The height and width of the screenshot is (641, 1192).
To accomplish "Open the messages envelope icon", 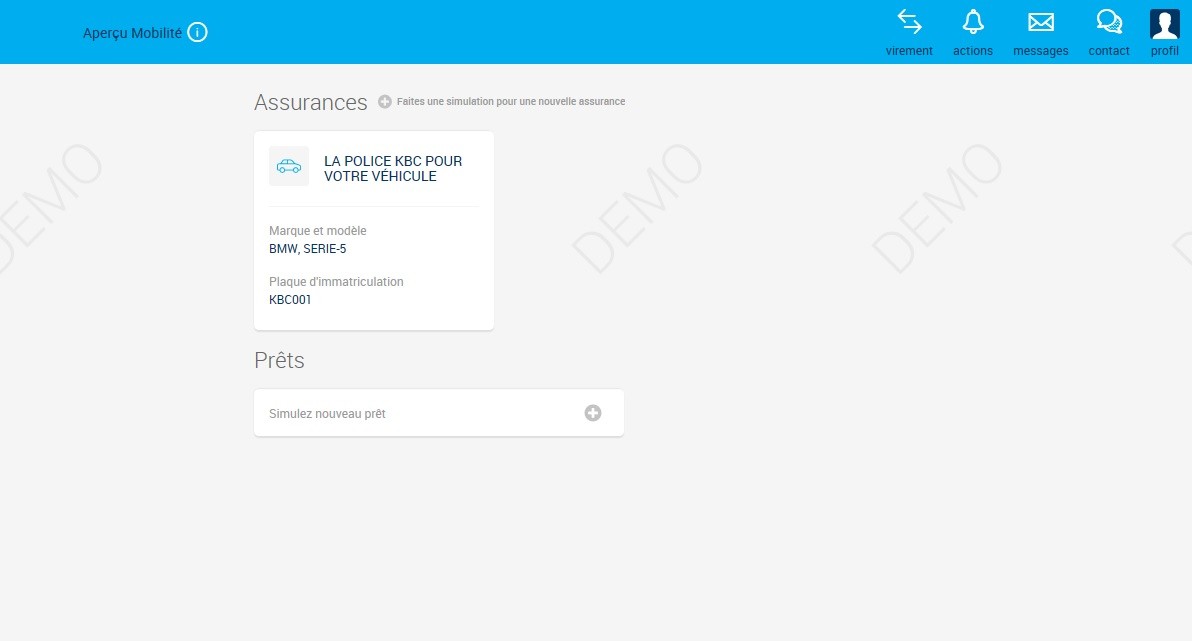I will point(1040,21).
